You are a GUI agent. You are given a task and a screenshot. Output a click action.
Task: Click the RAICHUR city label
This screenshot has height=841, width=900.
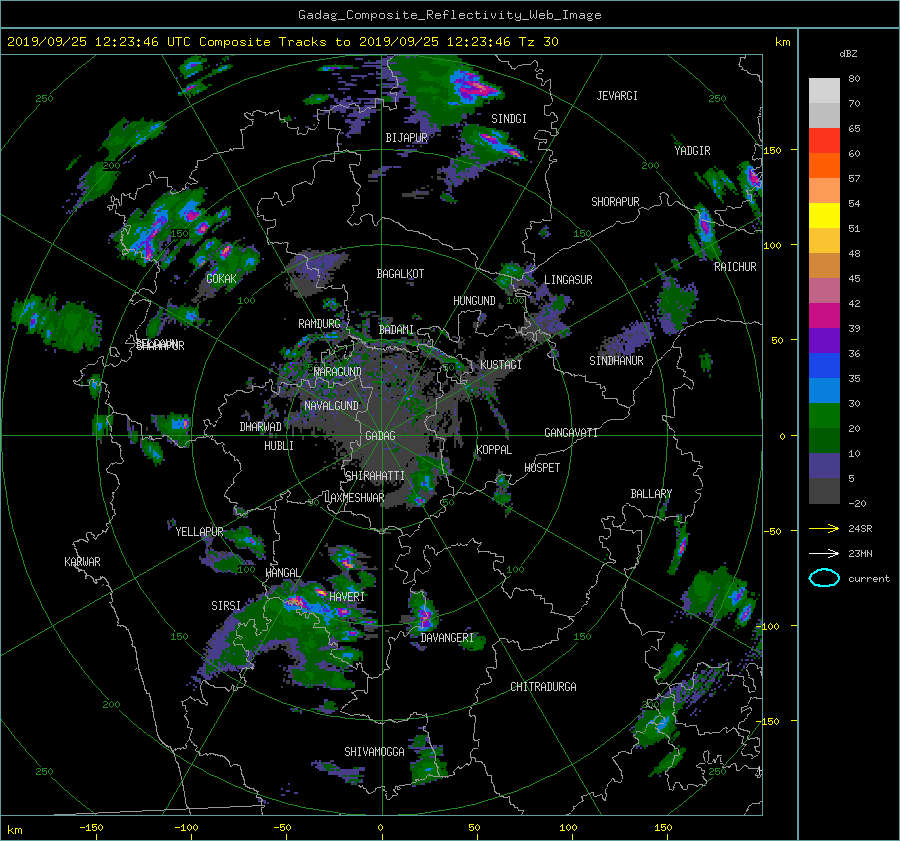[x=735, y=267]
